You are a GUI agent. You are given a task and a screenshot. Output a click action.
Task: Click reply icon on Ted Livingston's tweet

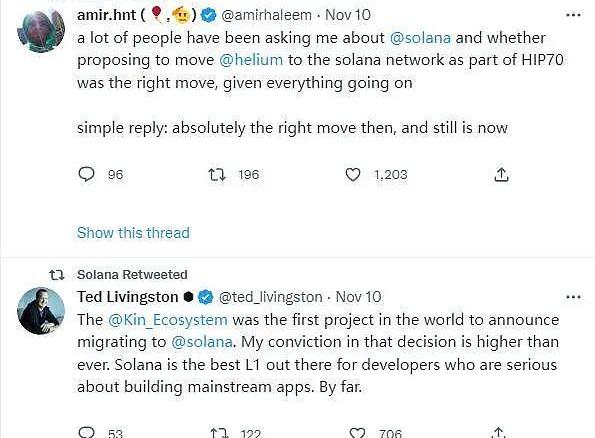86,432
